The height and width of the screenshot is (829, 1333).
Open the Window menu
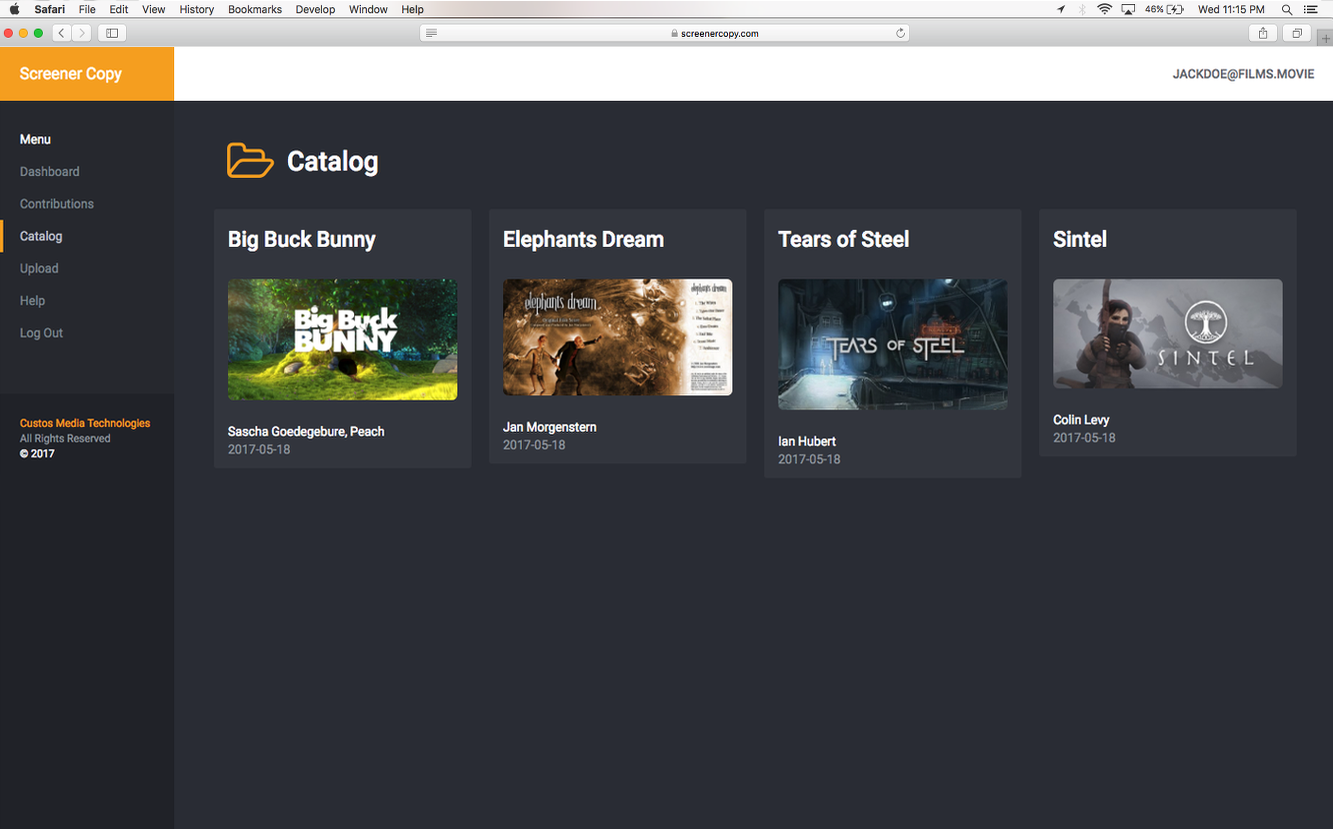368,9
